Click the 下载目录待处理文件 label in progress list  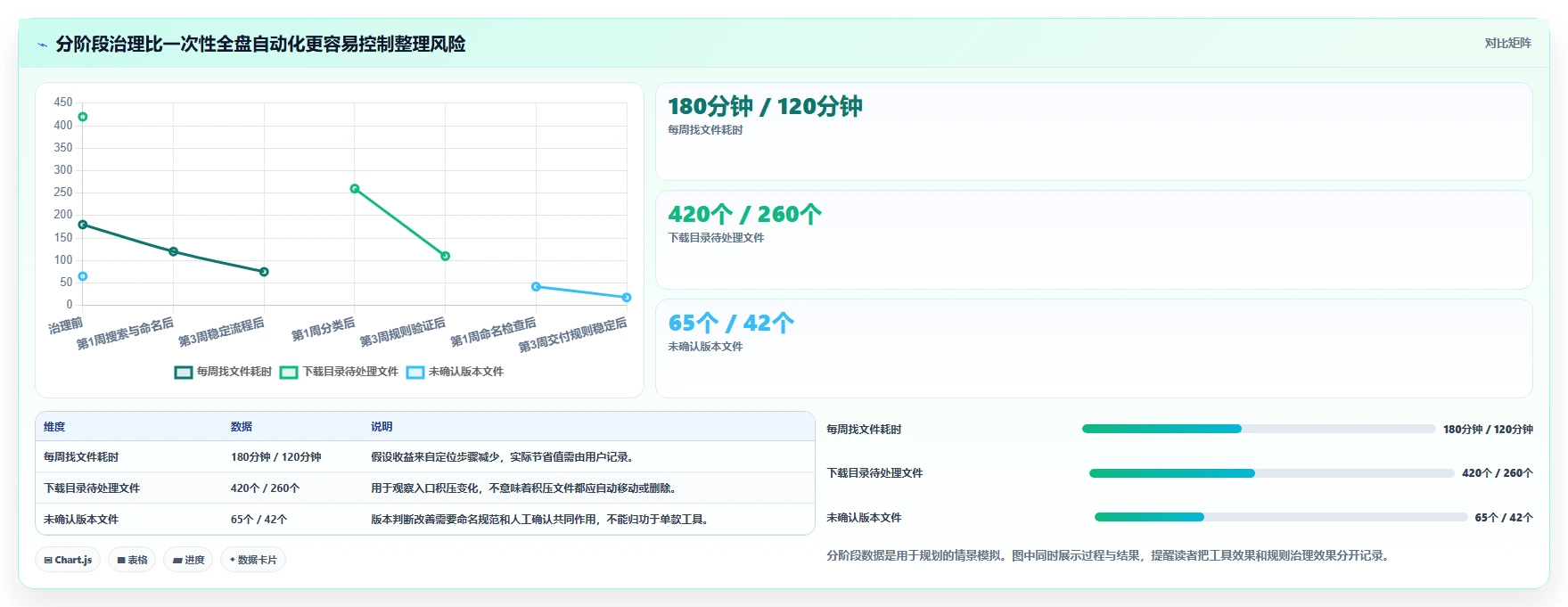874,473
